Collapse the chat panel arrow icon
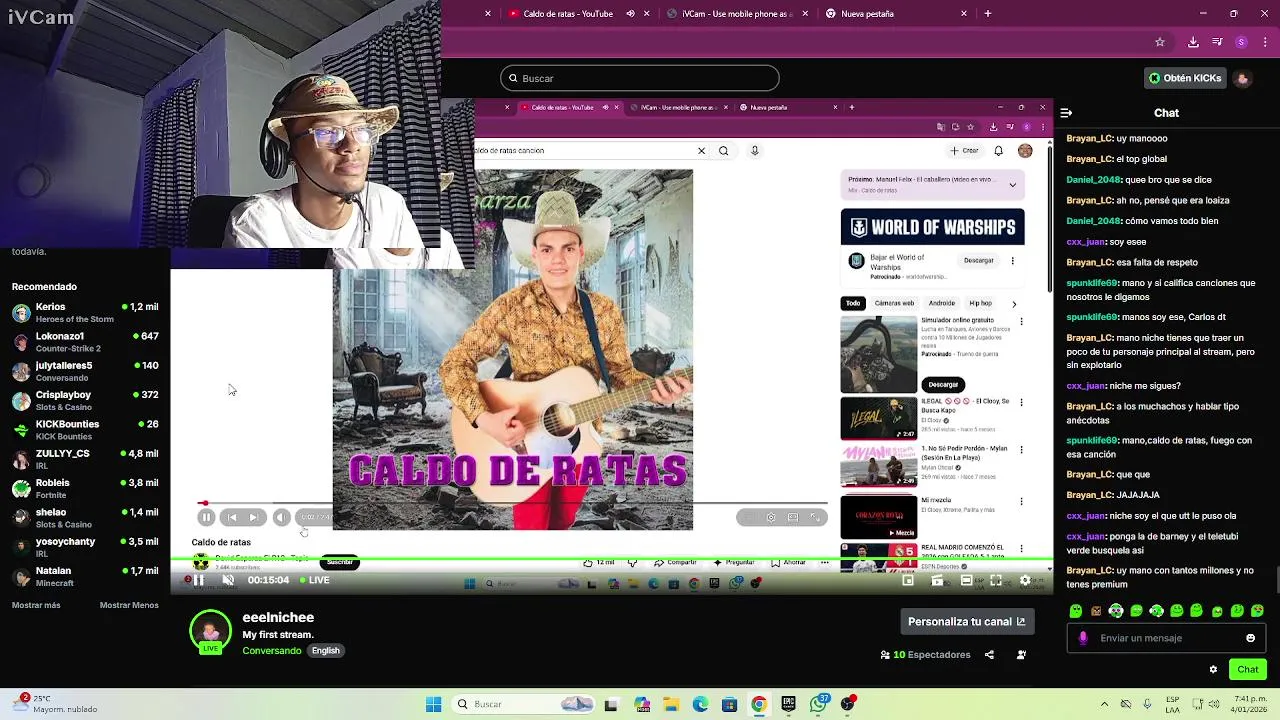 1066,113
